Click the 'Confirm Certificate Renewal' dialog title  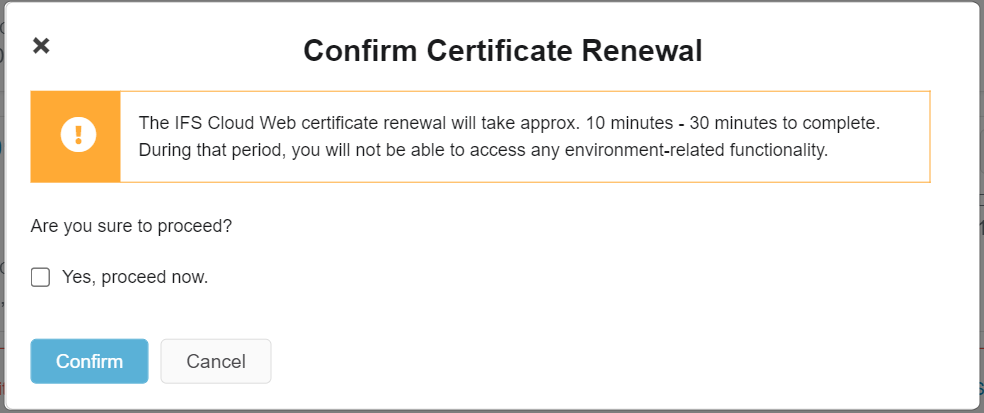click(503, 51)
